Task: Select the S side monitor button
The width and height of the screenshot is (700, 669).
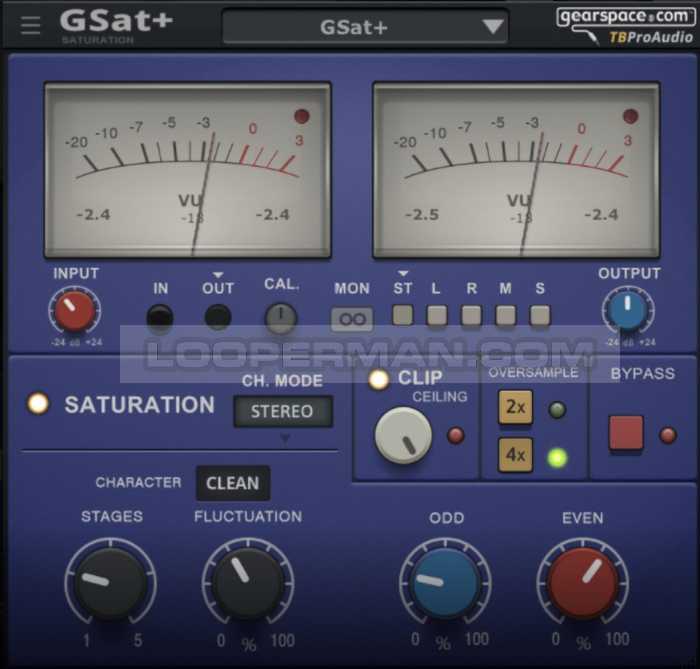Action: tap(540, 316)
